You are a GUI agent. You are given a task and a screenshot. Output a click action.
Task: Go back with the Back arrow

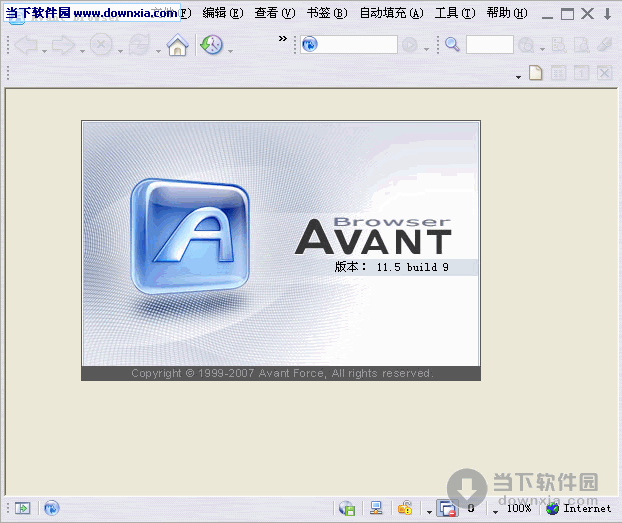click(x=26, y=44)
